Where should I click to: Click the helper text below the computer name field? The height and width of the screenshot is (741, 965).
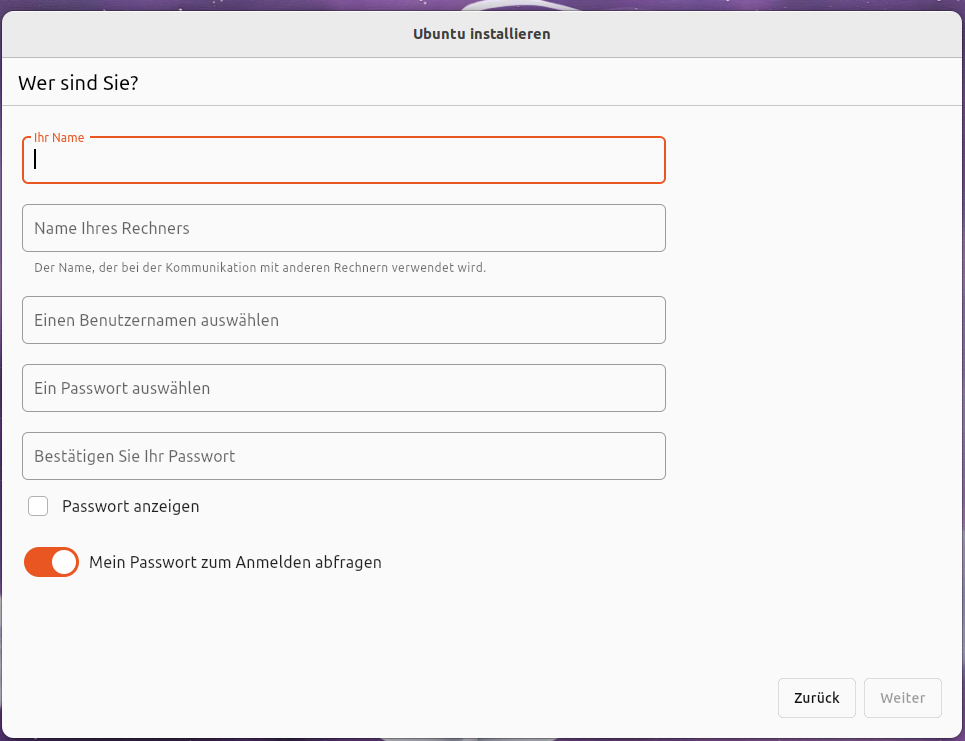point(260,268)
